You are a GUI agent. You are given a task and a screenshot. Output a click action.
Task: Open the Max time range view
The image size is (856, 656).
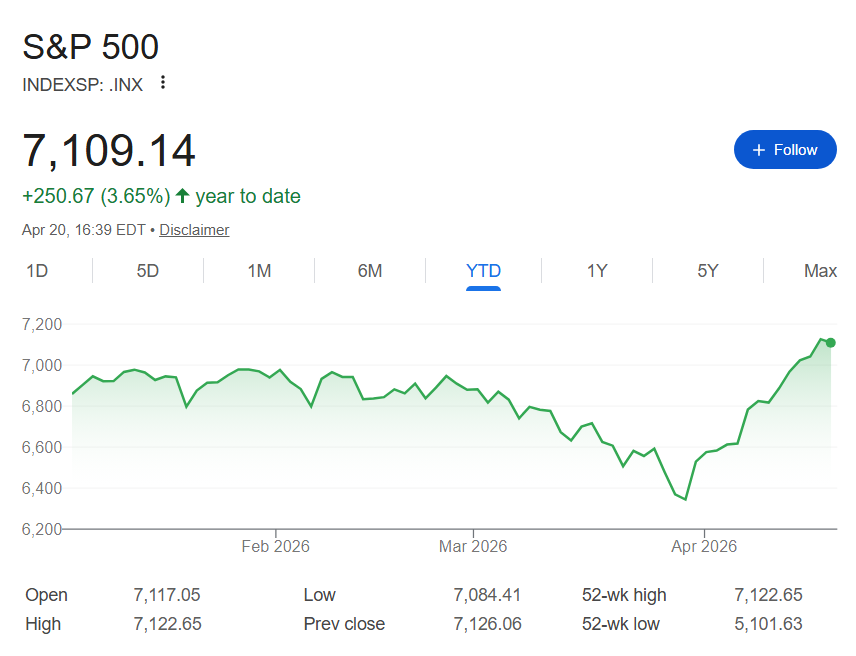(x=819, y=271)
